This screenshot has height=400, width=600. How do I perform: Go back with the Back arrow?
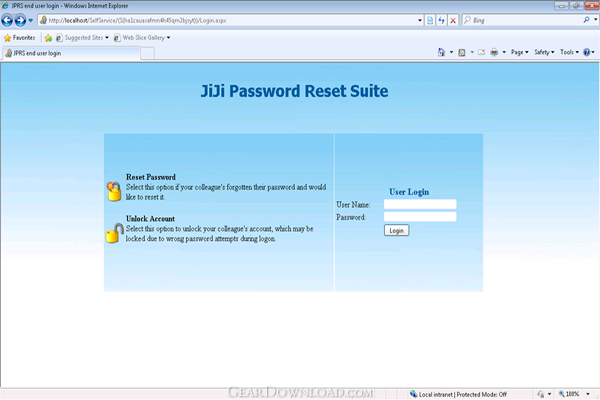point(7,20)
